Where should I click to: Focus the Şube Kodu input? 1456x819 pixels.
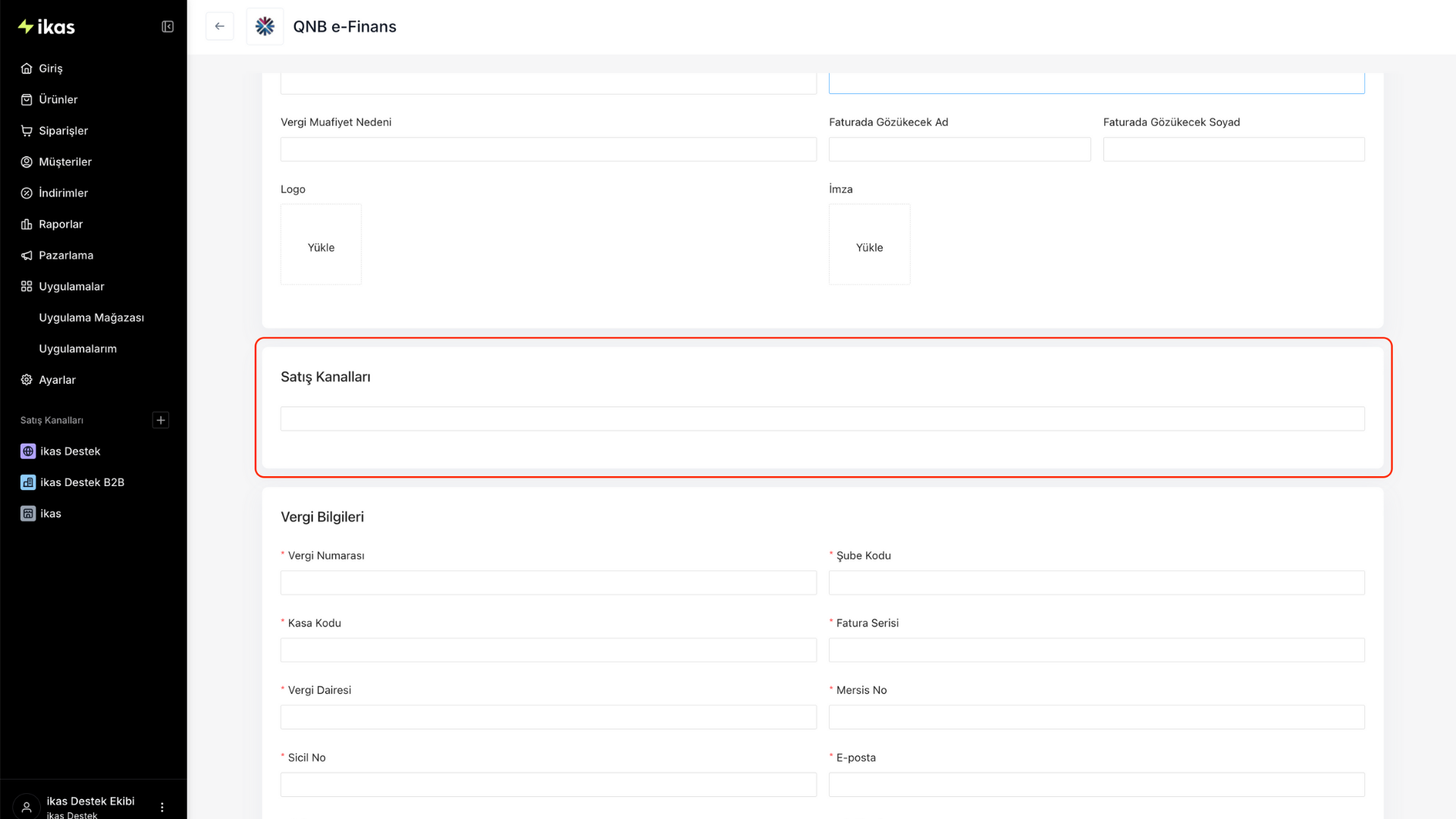tap(1097, 582)
